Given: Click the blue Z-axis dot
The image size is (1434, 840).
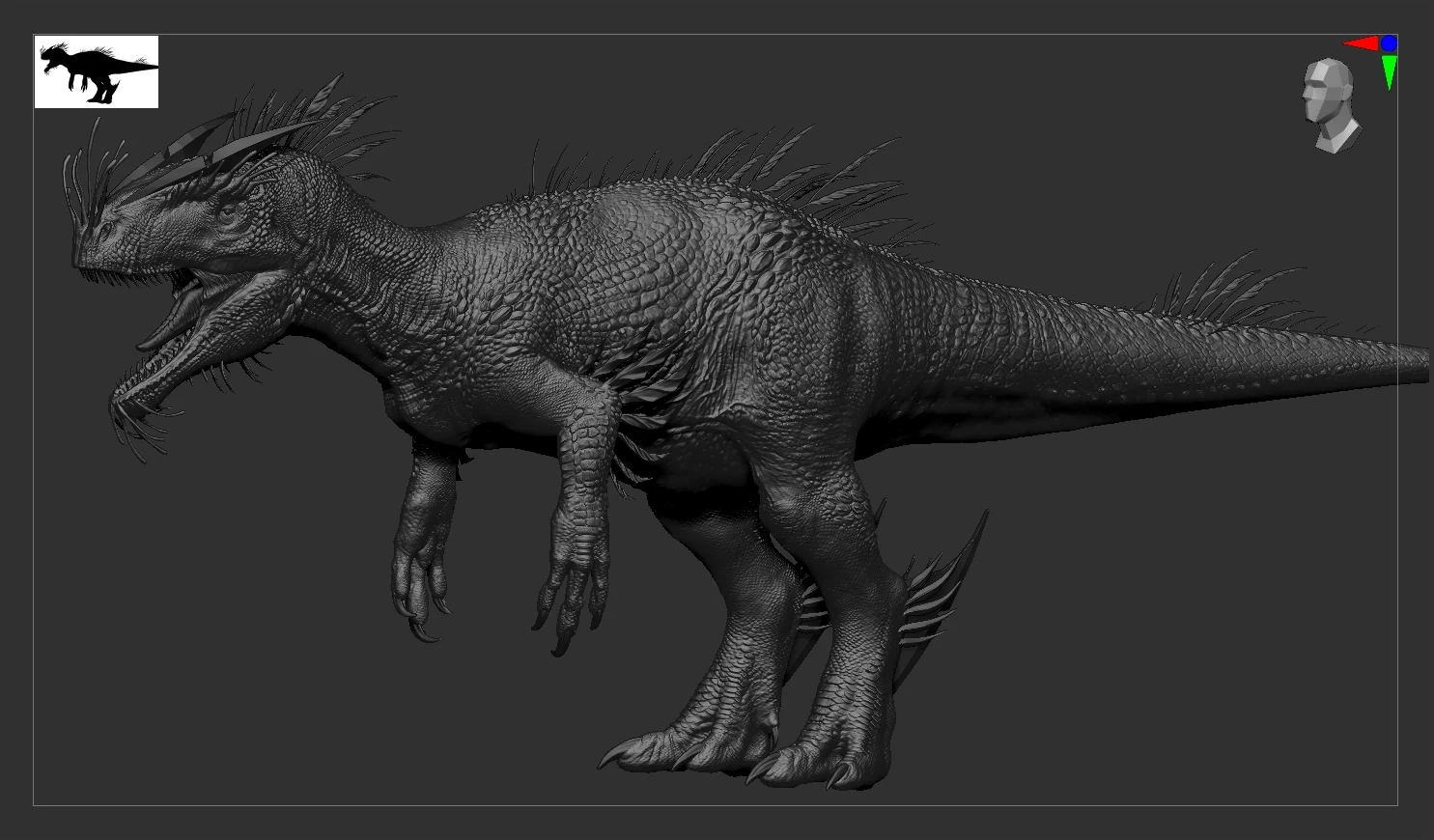Looking at the screenshot, I should 1389,43.
